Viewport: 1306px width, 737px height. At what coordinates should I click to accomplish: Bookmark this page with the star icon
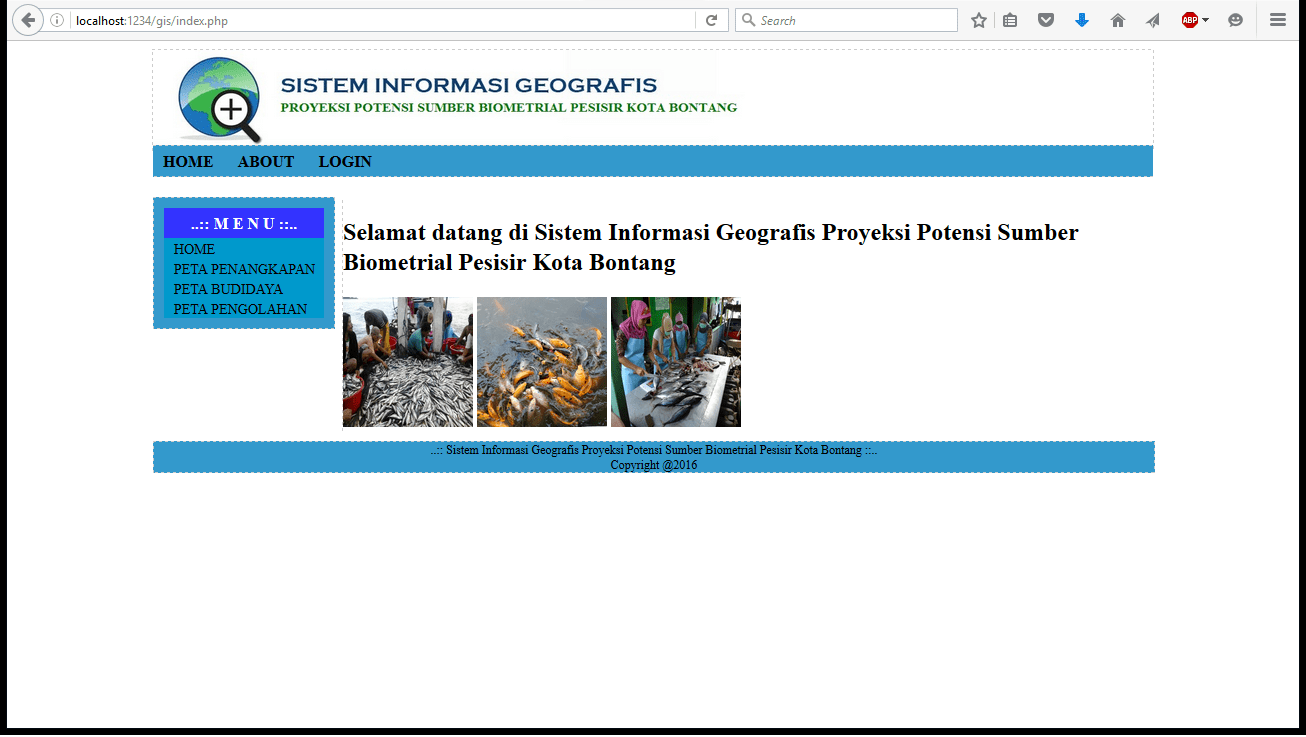pos(978,20)
